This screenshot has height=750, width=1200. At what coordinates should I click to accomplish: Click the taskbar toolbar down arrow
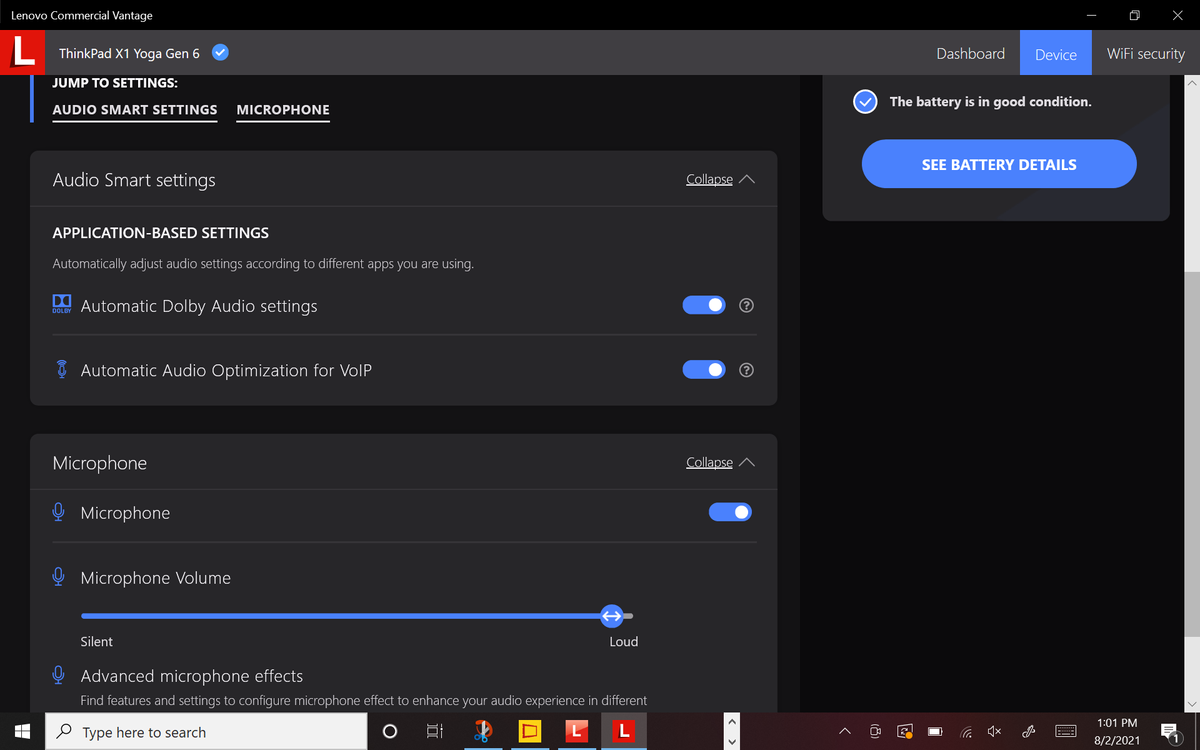(x=731, y=742)
